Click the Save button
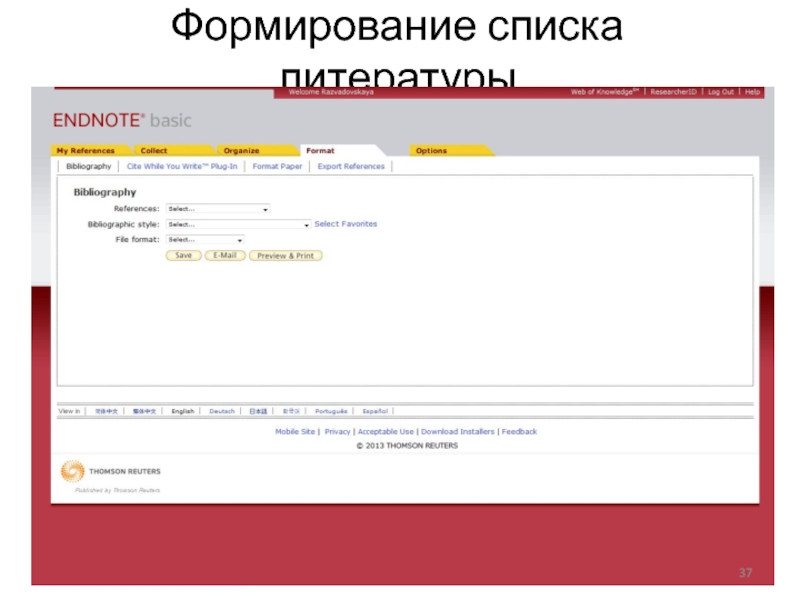The image size is (800, 600). coord(184,256)
